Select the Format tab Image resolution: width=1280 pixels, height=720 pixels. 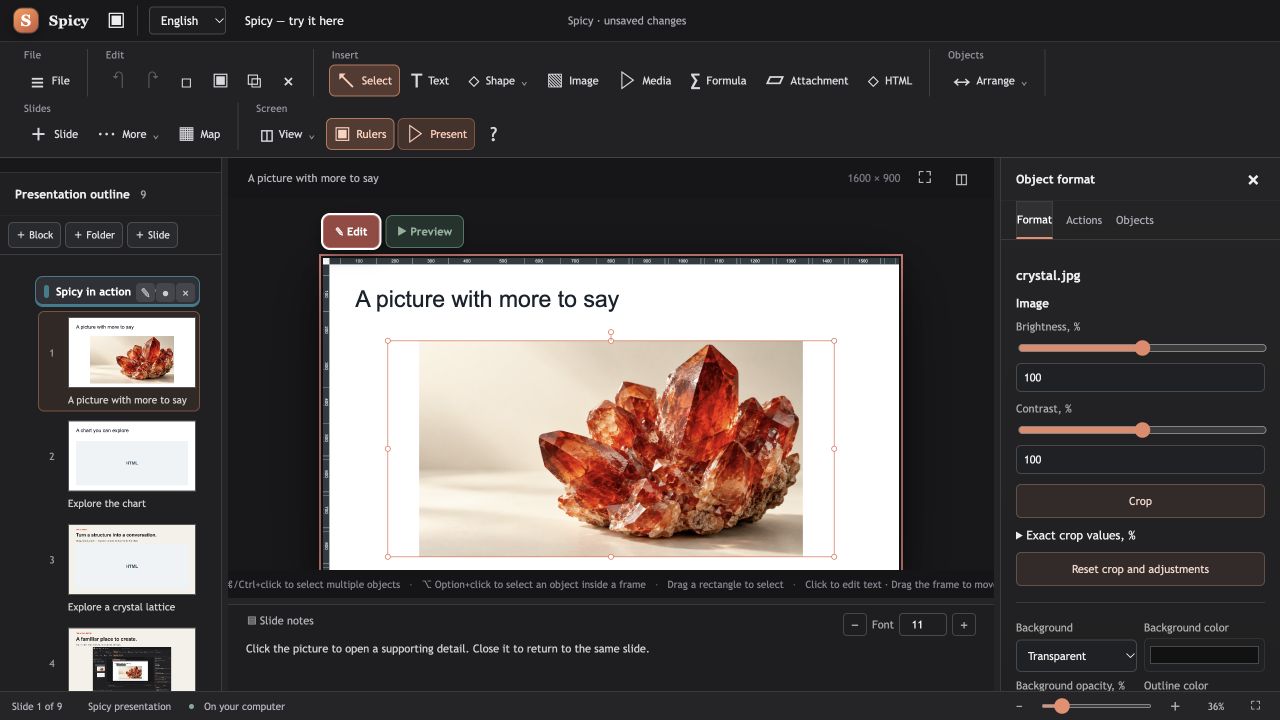pyautogui.click(x=1034, y=220)
